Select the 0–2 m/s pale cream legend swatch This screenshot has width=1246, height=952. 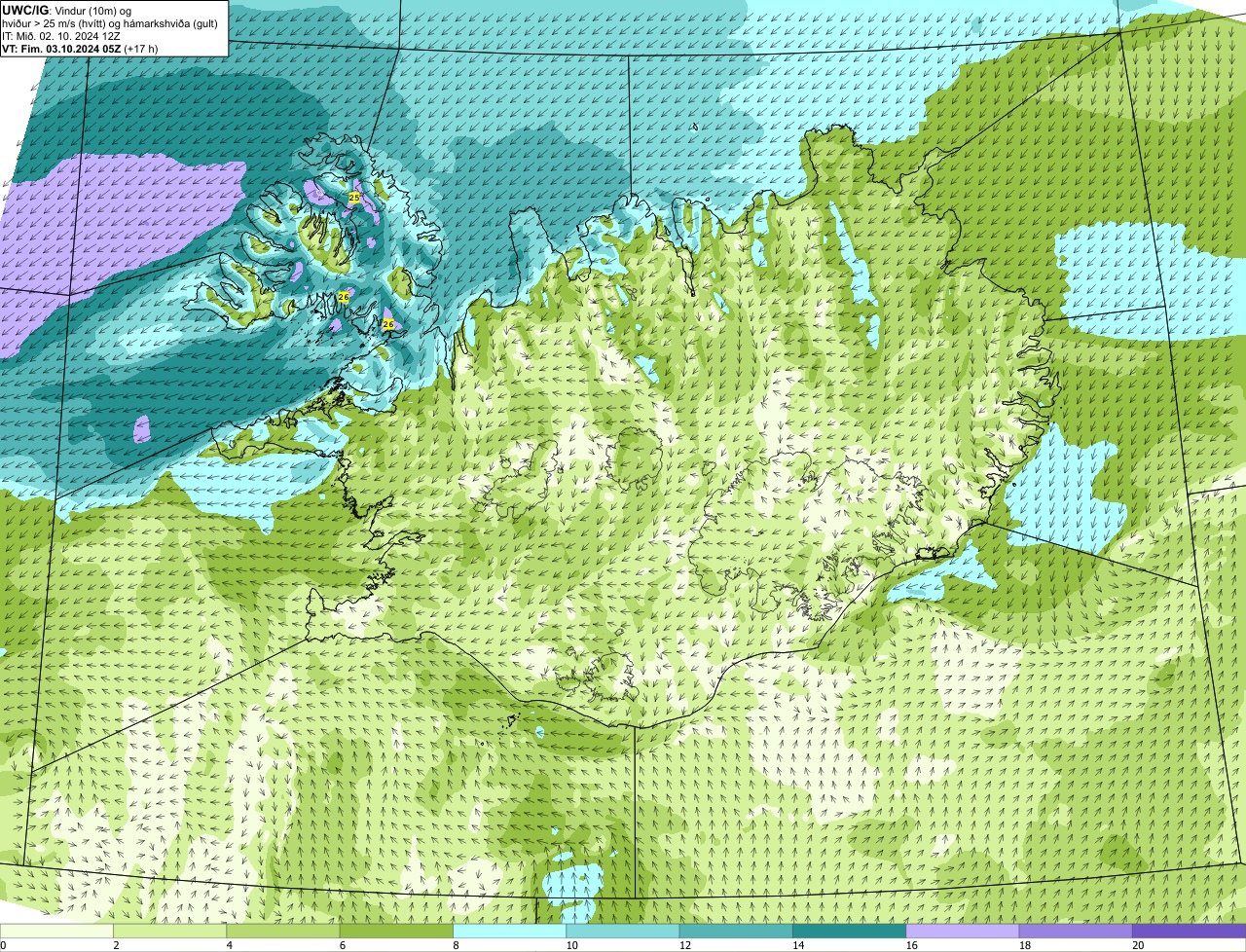pos(56,931)
